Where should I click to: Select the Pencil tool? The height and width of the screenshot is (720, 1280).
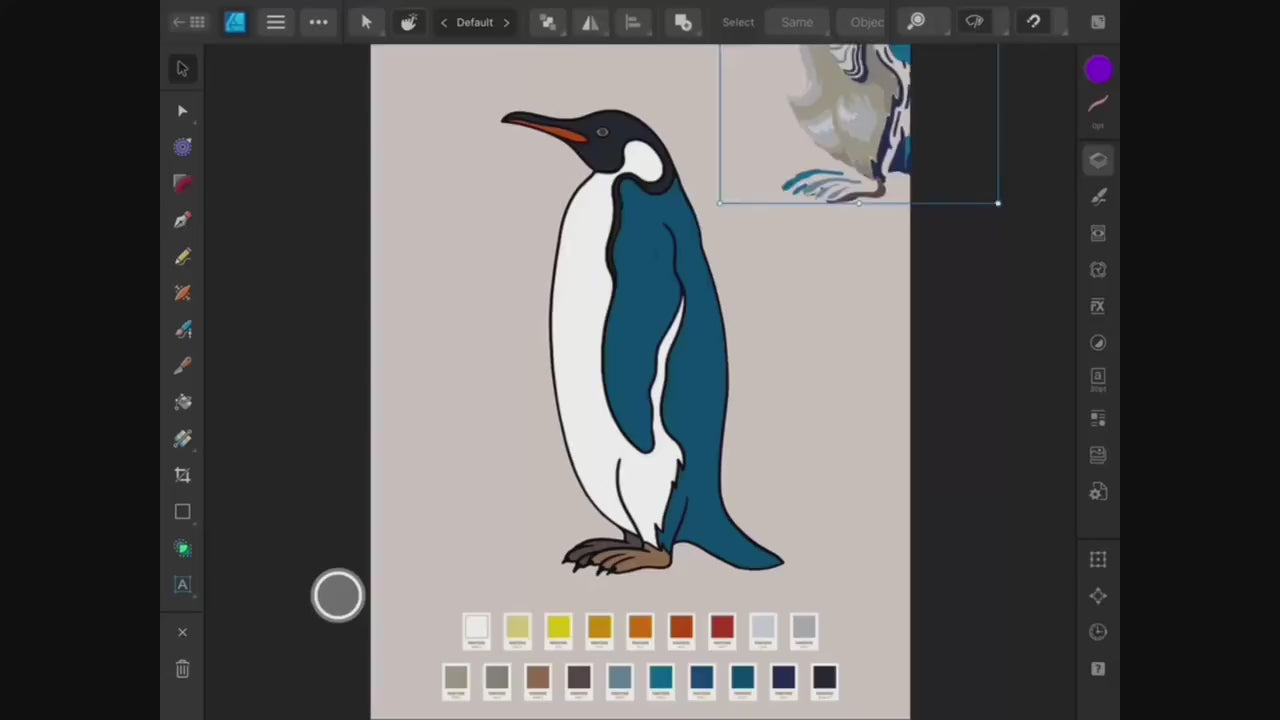[x=182, y=257]
